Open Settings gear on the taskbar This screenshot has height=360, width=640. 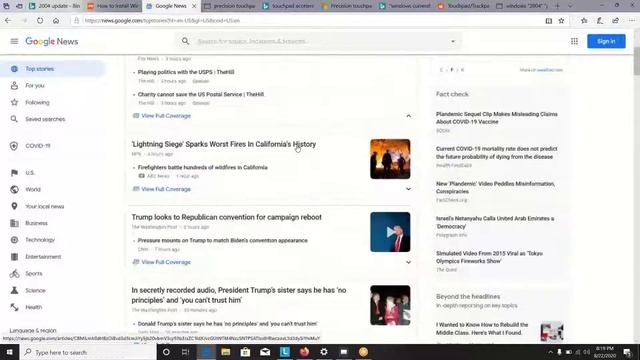tap(324, 352)
